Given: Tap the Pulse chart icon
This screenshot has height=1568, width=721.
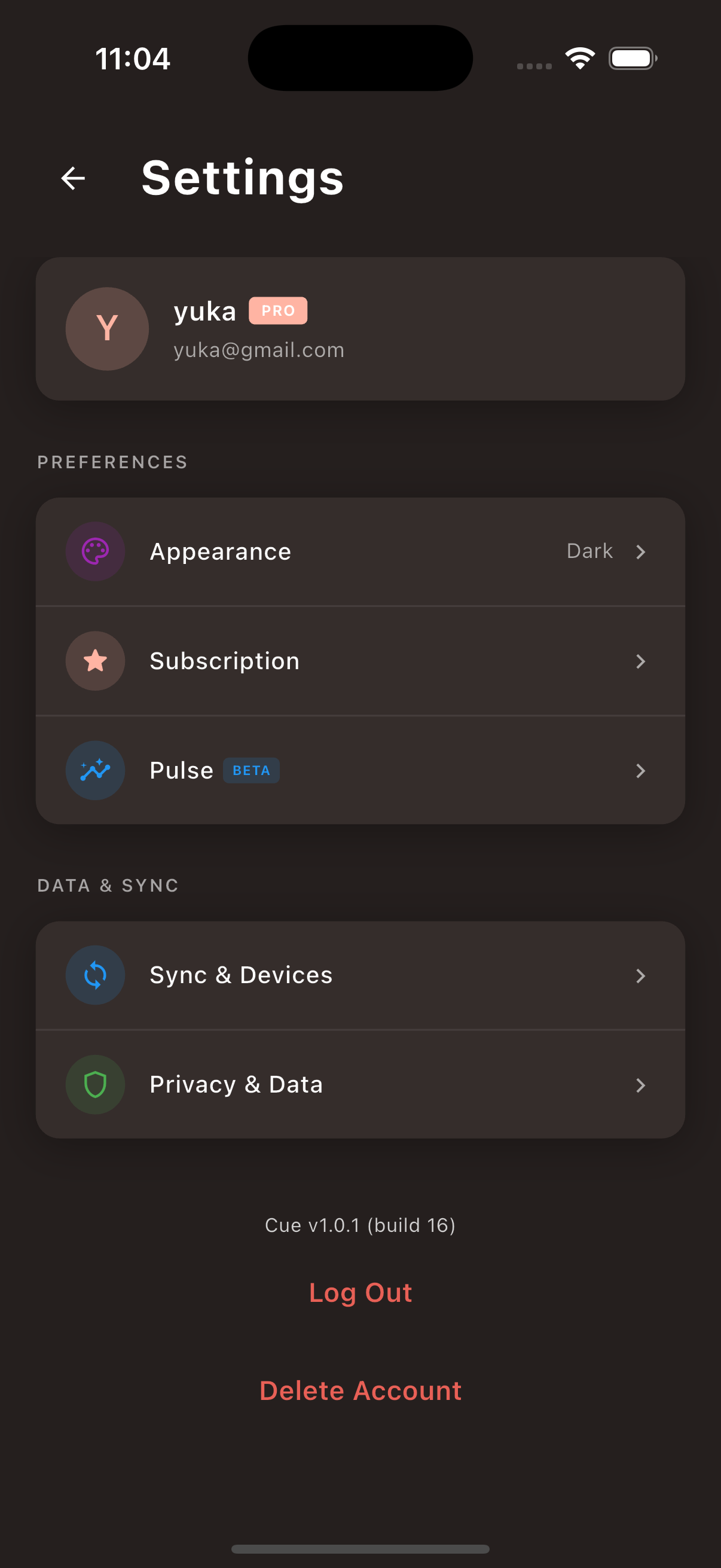Looking at the screenshot, I should click(96, 771).
